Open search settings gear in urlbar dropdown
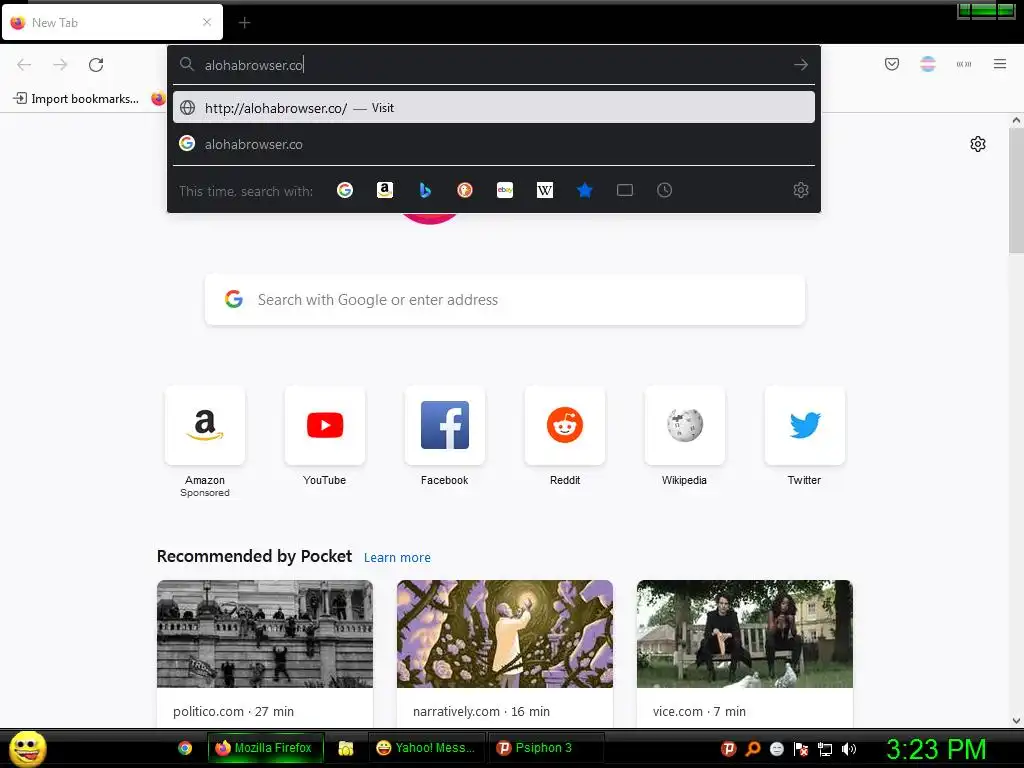Image resolution: width=1024 pixels, height=768 pixels. tap(801, 190)
